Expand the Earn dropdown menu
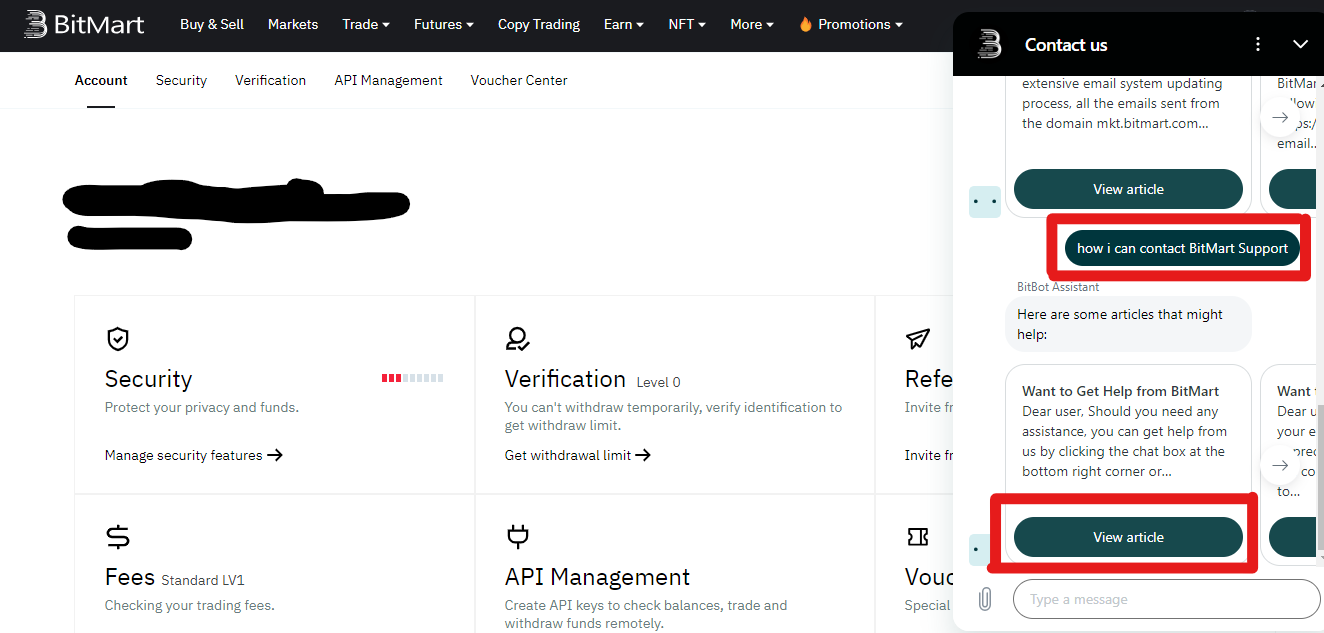Screen dimensions: 1324x633 (x=624, y=24)
